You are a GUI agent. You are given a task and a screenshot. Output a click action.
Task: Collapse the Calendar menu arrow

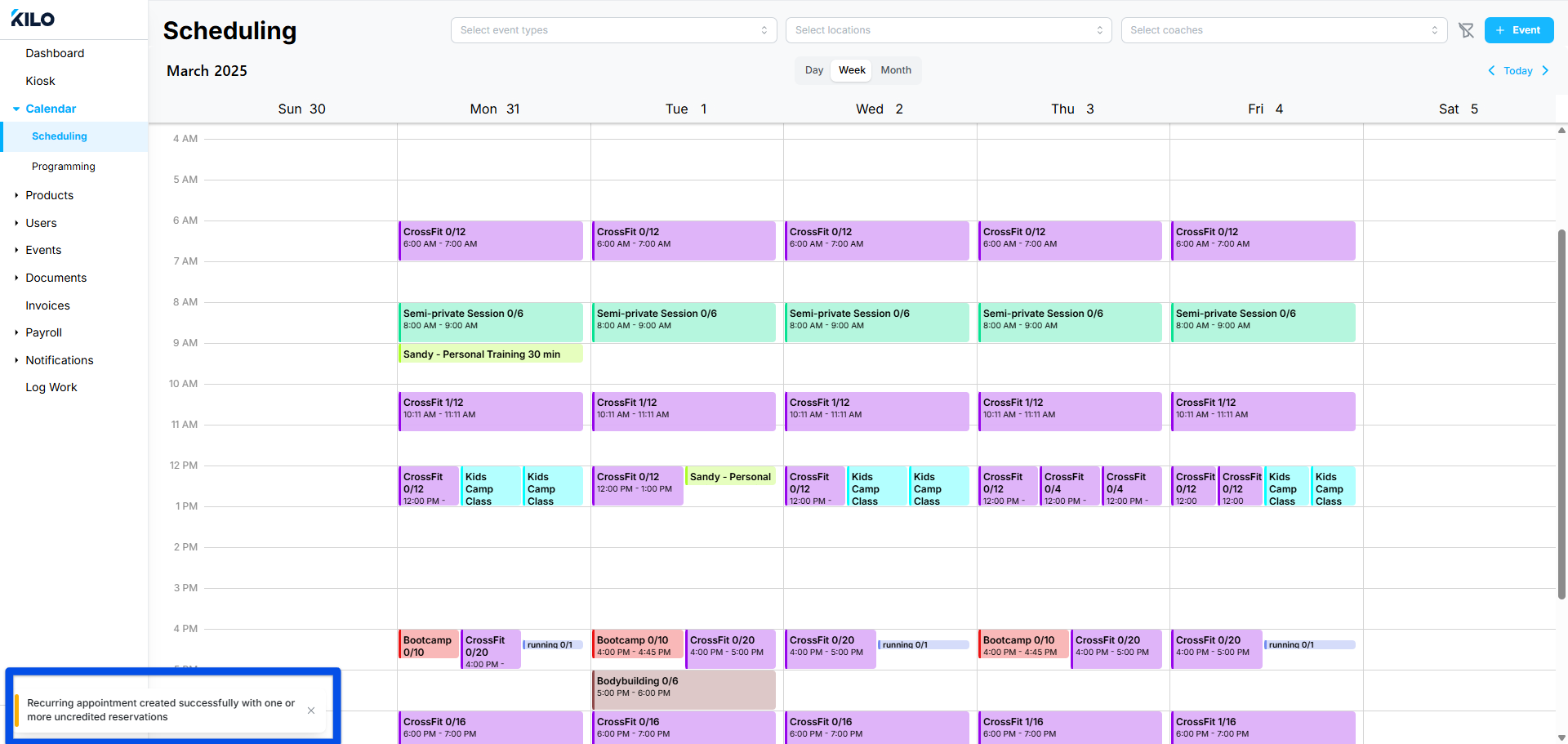(x=16, y=109)
